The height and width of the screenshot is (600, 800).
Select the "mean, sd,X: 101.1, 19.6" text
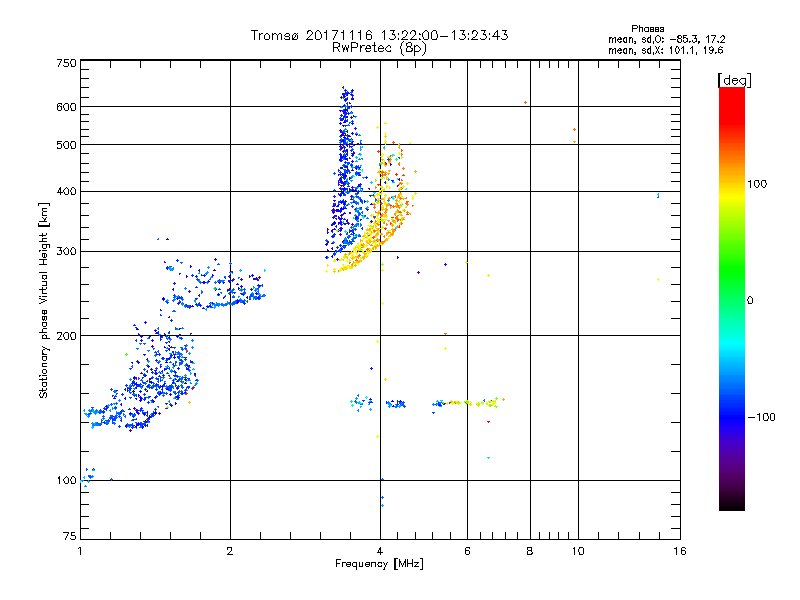pyautogui.click(x=665, y=50)
